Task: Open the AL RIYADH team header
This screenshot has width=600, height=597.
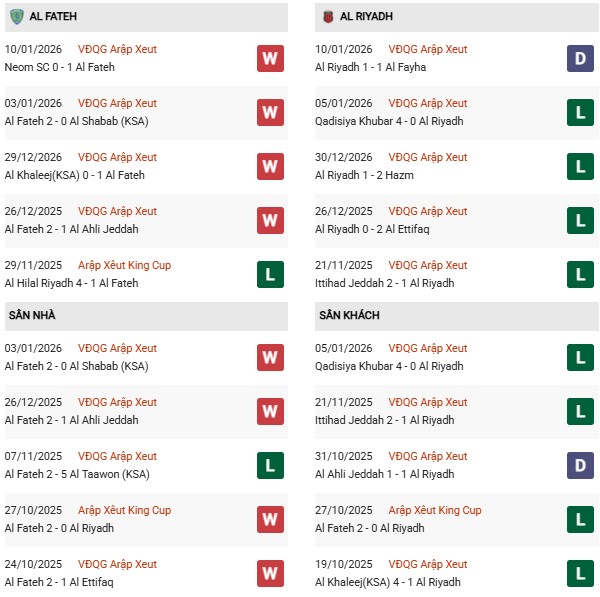Action: (x=369, y=17)
